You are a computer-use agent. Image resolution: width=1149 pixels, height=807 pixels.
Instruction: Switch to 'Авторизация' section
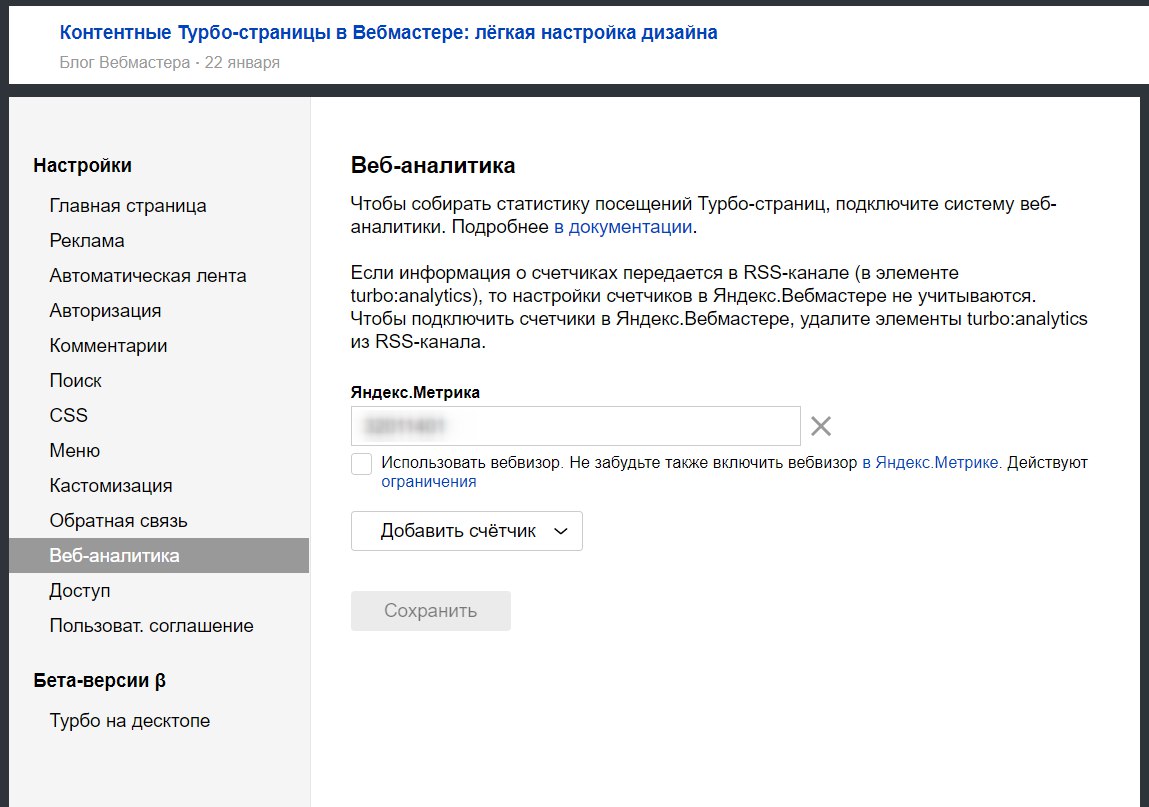click(105, 311)
